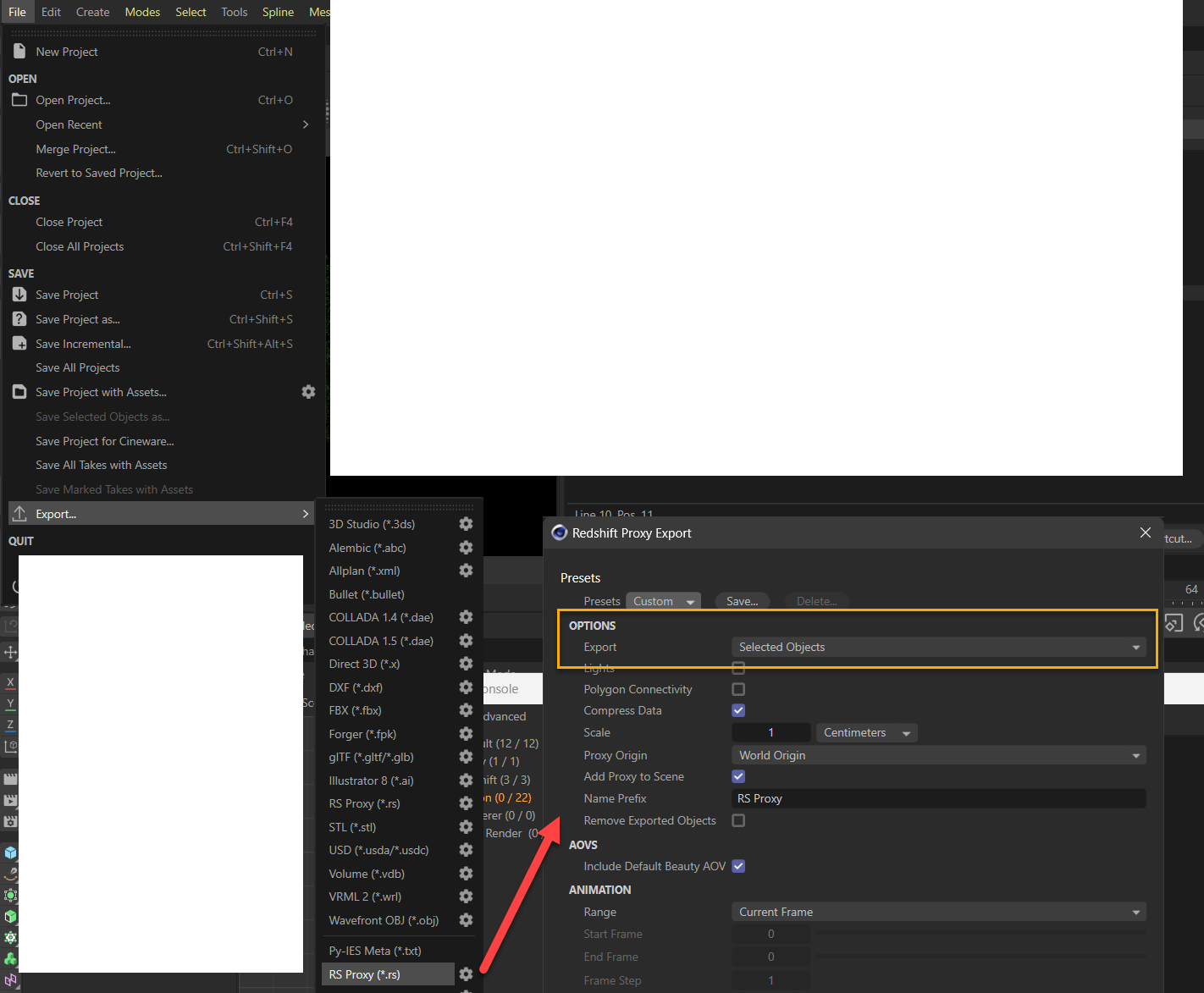Screen dimensions: 1204x993
Task: Click Save... preset button
Action: (743, 601)
